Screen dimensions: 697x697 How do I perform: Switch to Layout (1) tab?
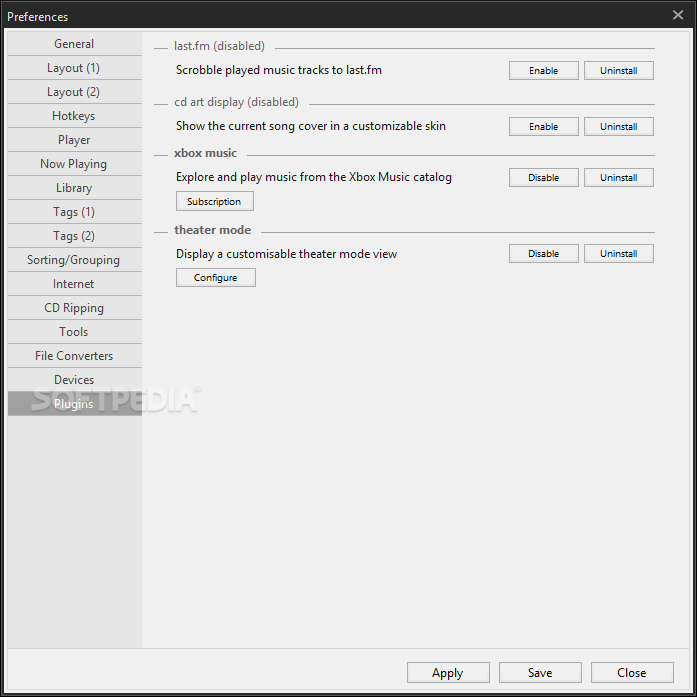tap(74, 68)
